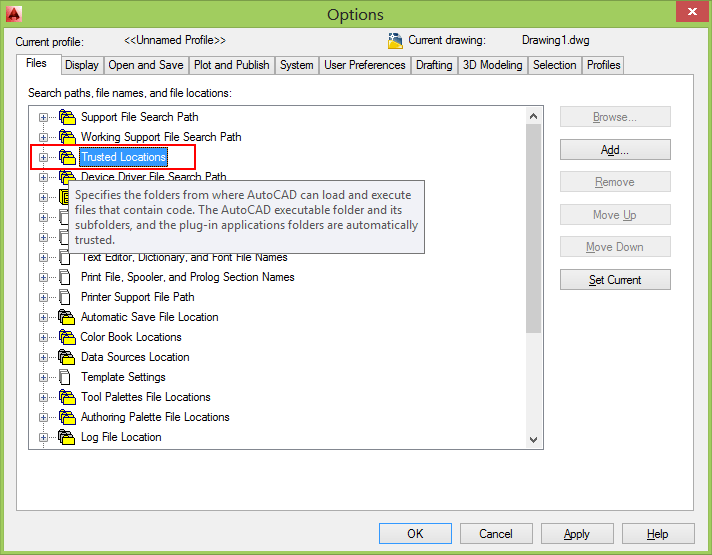The height and width of the screenshot is (555, 712).
Task: Expand the Template Settings node
Action: pyautogui.click(x=43, y=377)
